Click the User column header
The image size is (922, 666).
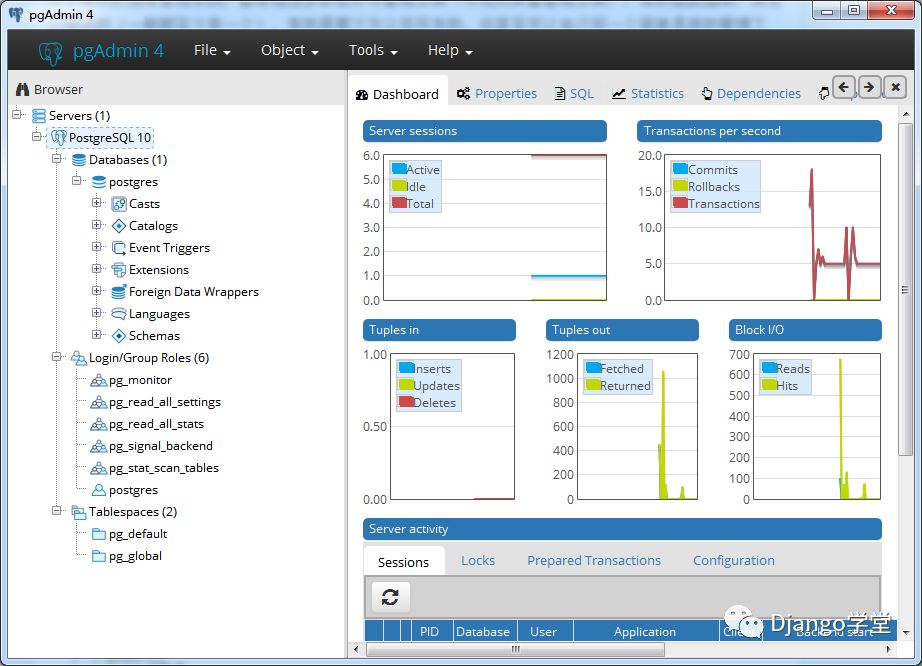pyautogui.click(x=543, y=632)
